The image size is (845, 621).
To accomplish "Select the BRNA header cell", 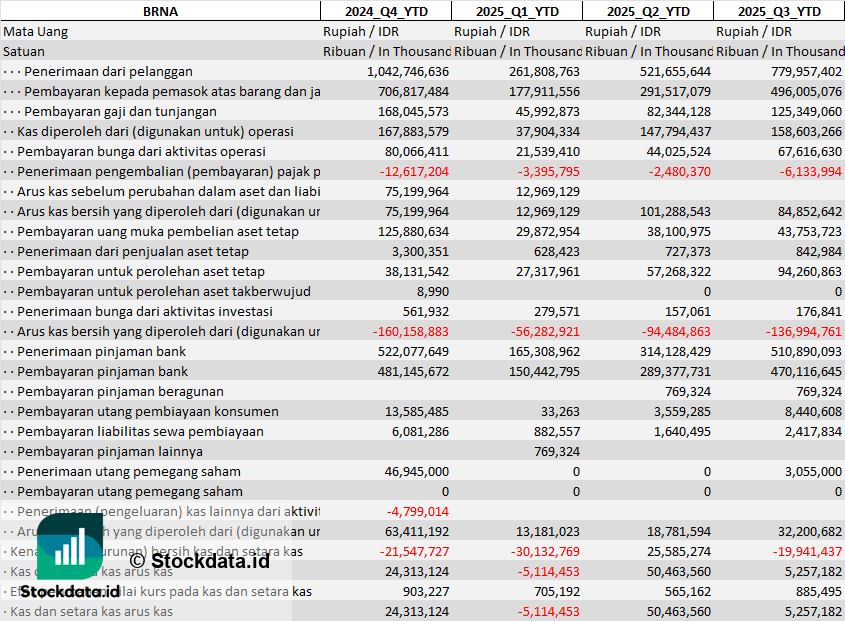I will [x=160, y=11].
